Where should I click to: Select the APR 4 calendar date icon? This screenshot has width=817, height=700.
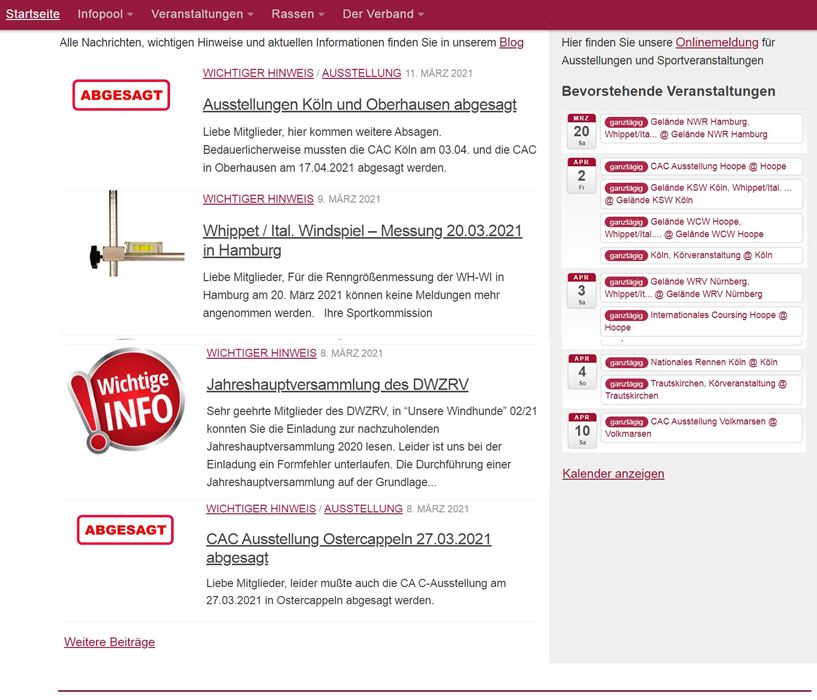[x=581, y=372]
